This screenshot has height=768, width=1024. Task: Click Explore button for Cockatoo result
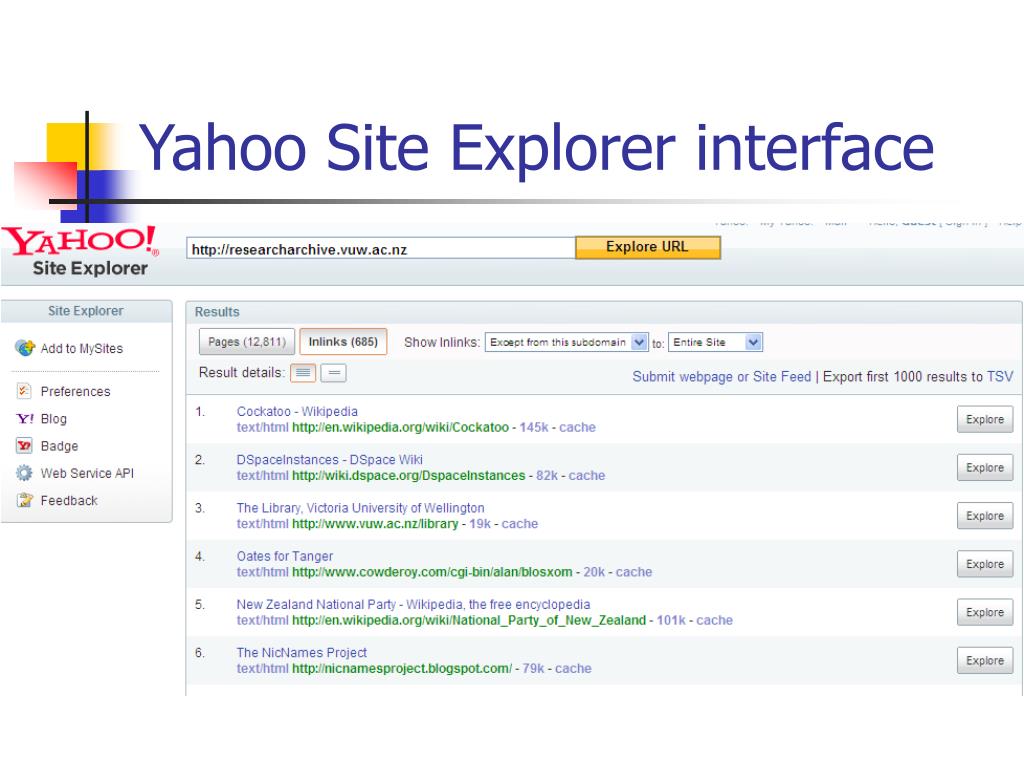(x=985, y=419)
